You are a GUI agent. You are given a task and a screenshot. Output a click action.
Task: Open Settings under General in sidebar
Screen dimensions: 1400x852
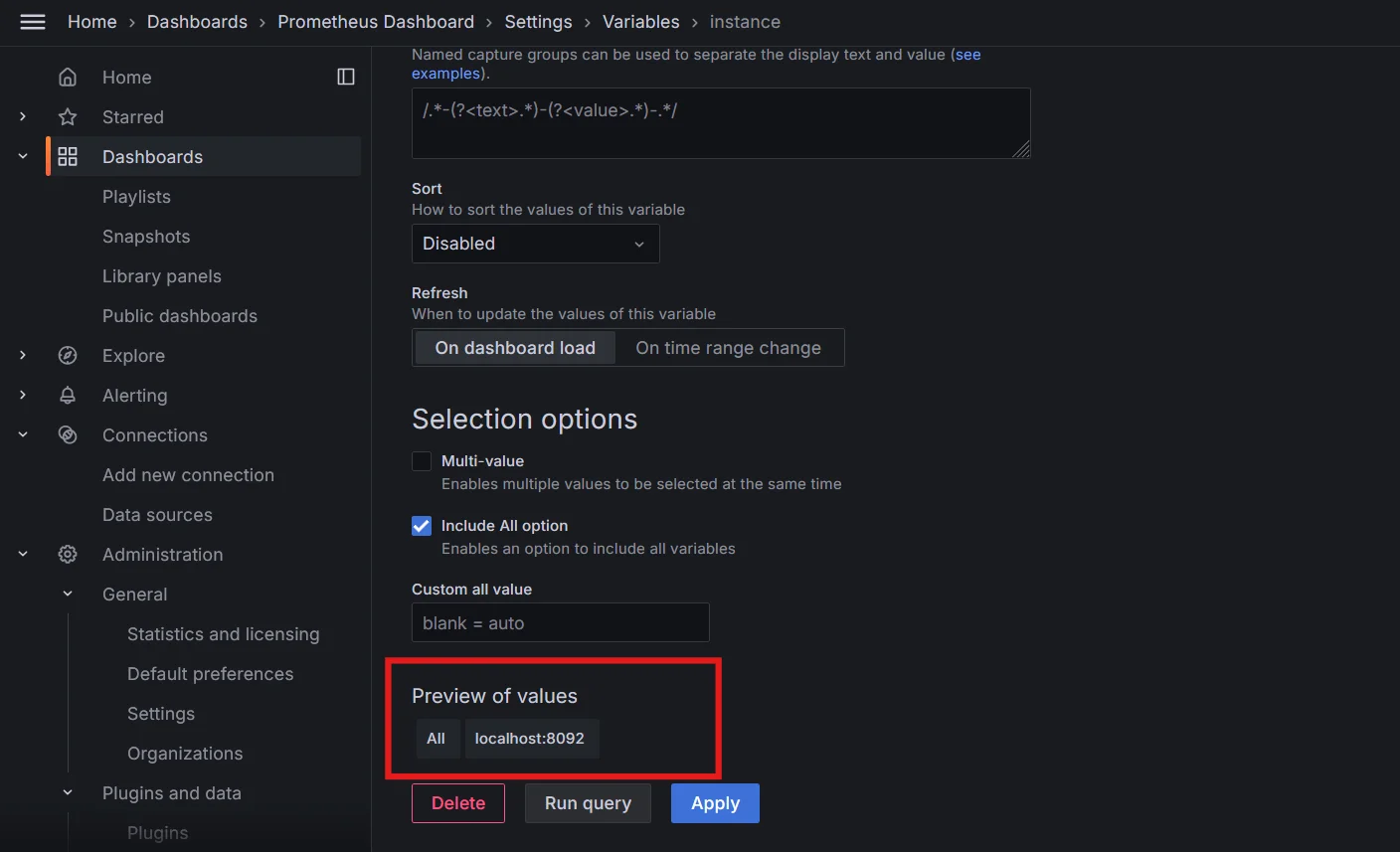click(161, 714)
